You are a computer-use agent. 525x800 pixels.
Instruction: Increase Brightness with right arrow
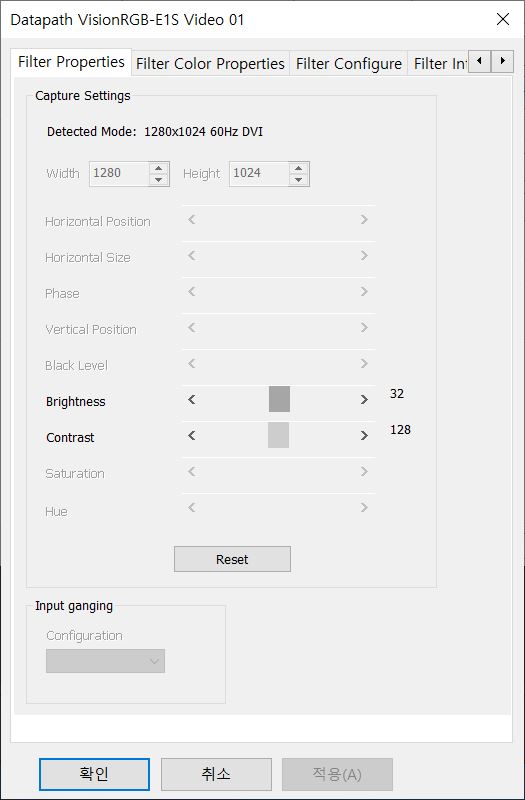tap(364, 399)
